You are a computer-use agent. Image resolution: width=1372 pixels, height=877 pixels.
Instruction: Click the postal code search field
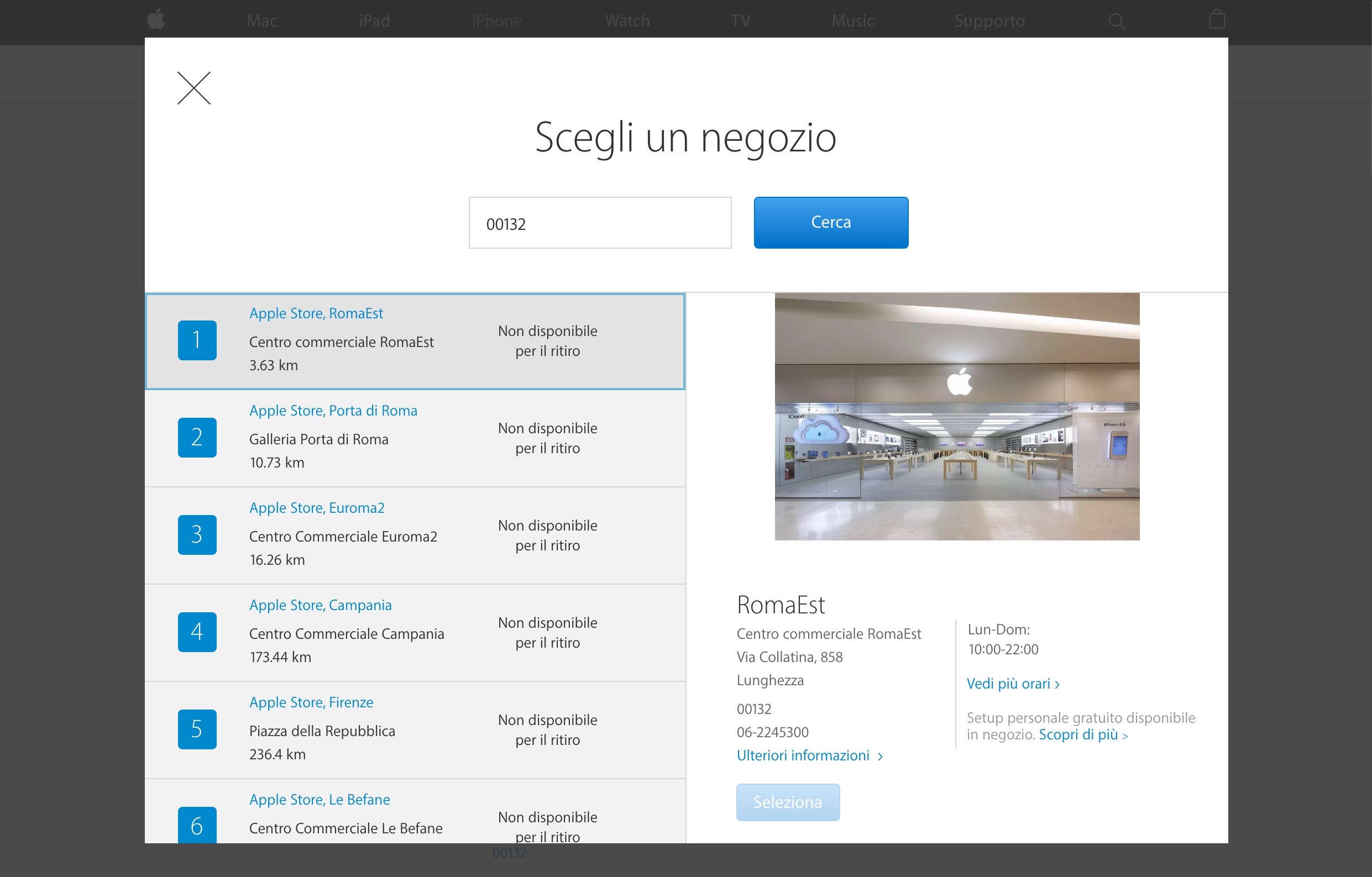point(599,223)
